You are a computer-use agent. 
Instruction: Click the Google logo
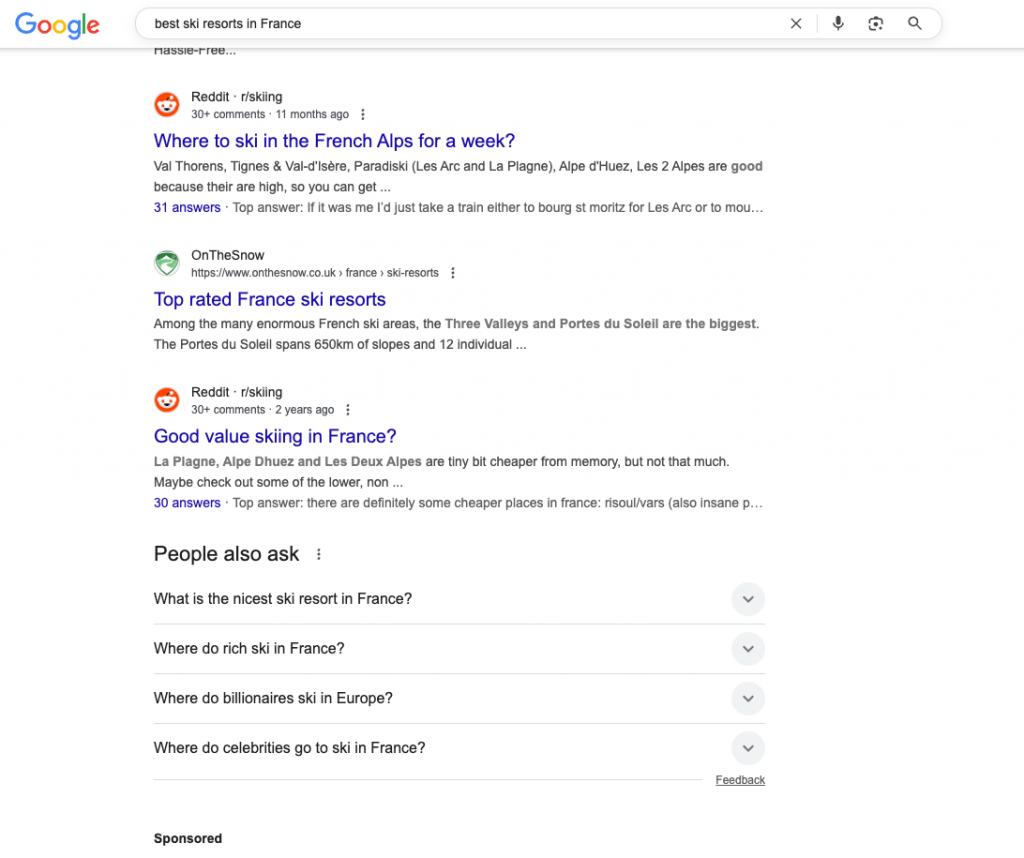(57, 25)
